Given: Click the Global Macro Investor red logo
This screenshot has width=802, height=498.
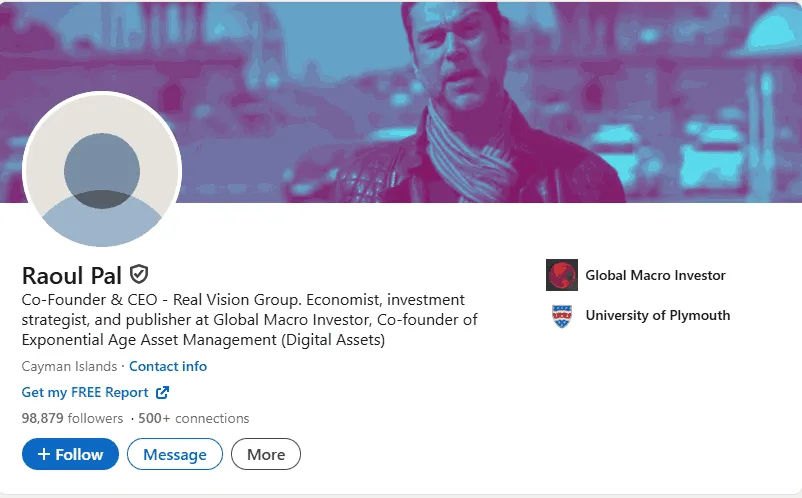Looking at the screenshot, I should 562,275.
